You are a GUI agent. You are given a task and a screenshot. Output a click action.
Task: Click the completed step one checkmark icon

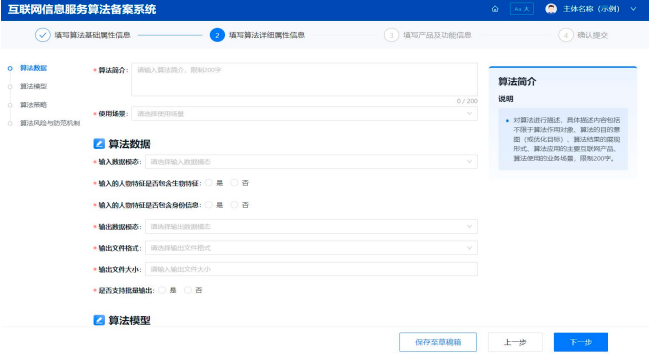[x=43, y=35]
